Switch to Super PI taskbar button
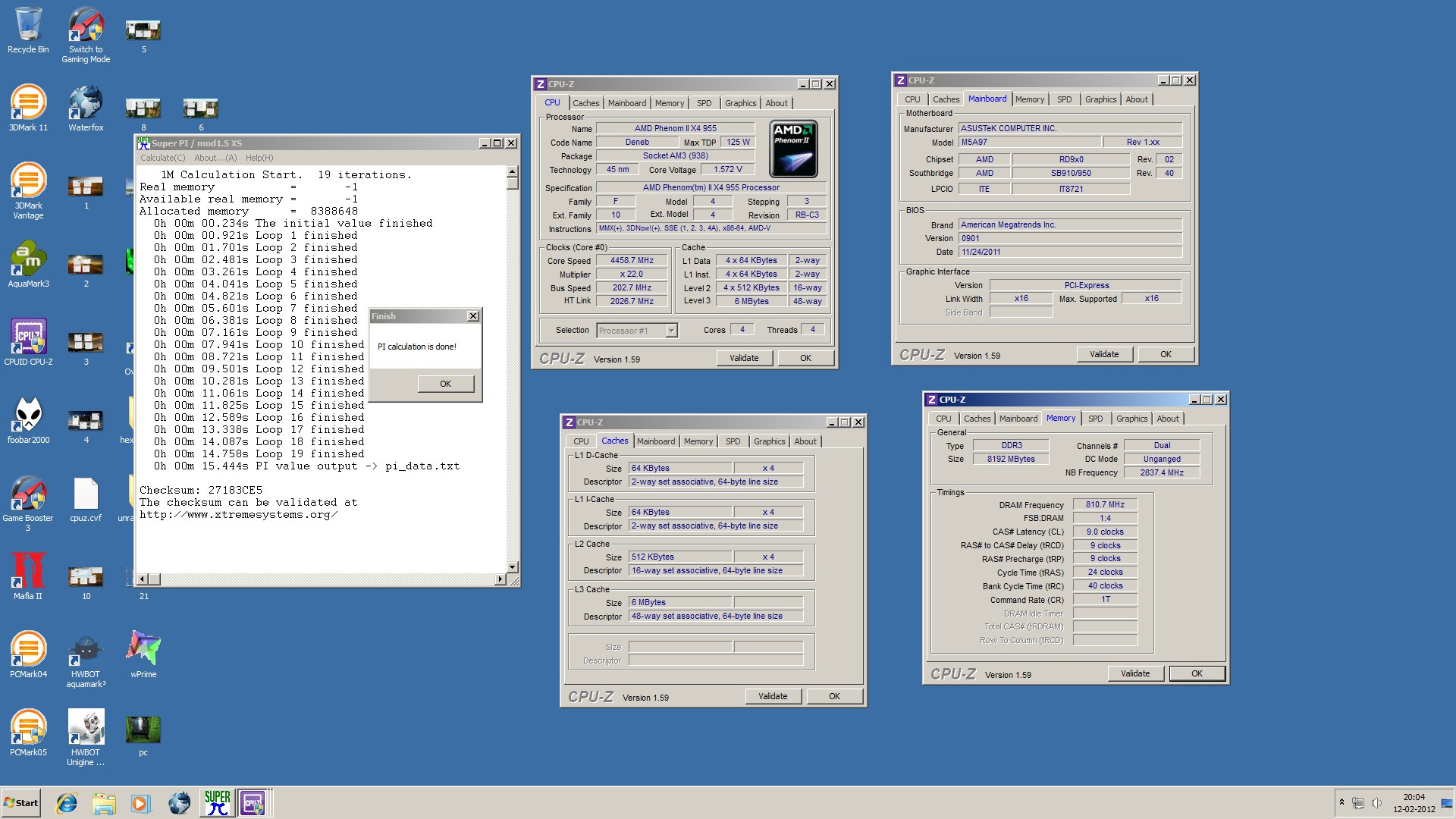Image resolution: width=1456 pixels, height=819 pixels. [217, 803]
